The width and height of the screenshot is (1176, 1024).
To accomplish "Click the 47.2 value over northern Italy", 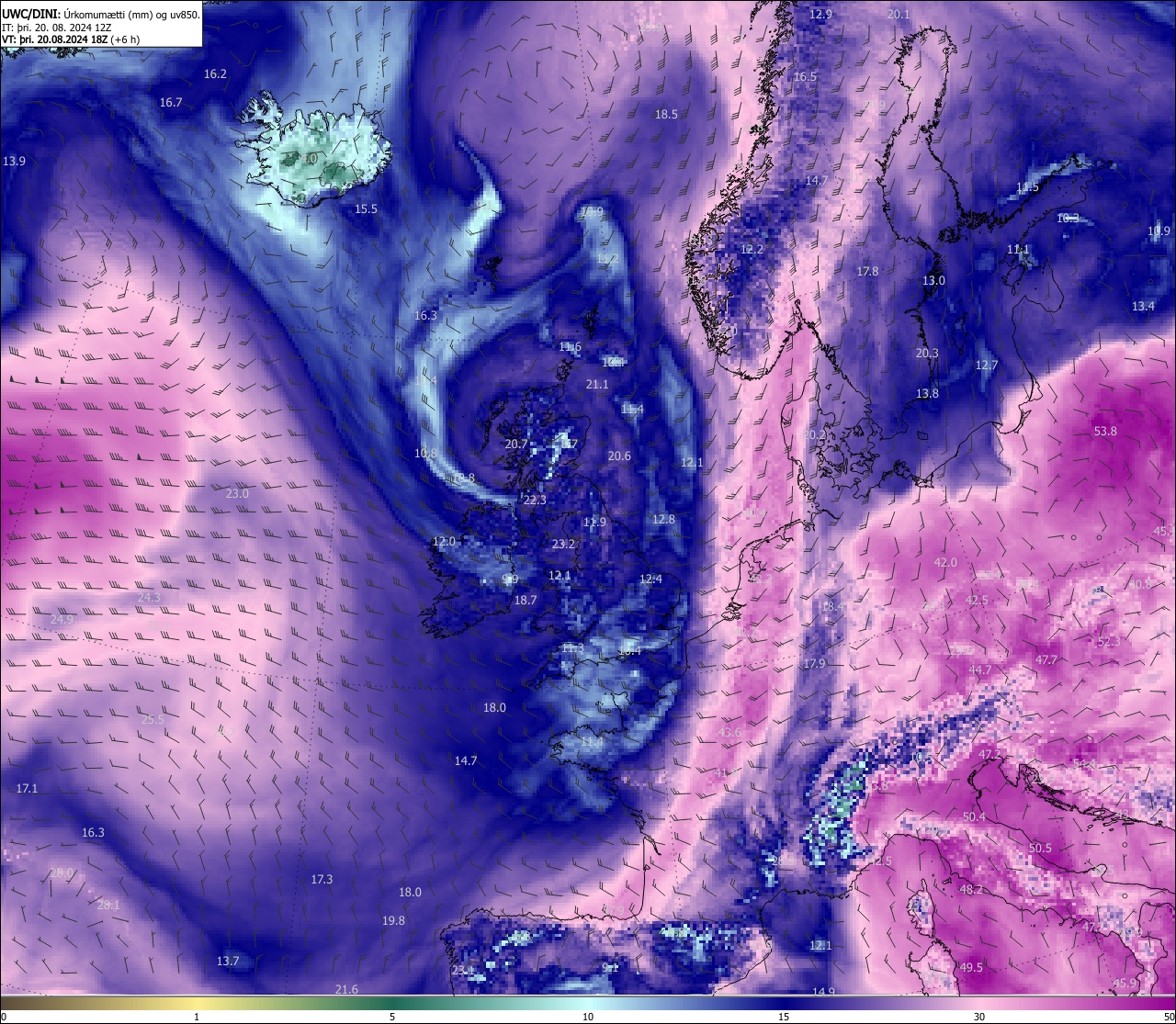I will point(989,754).
